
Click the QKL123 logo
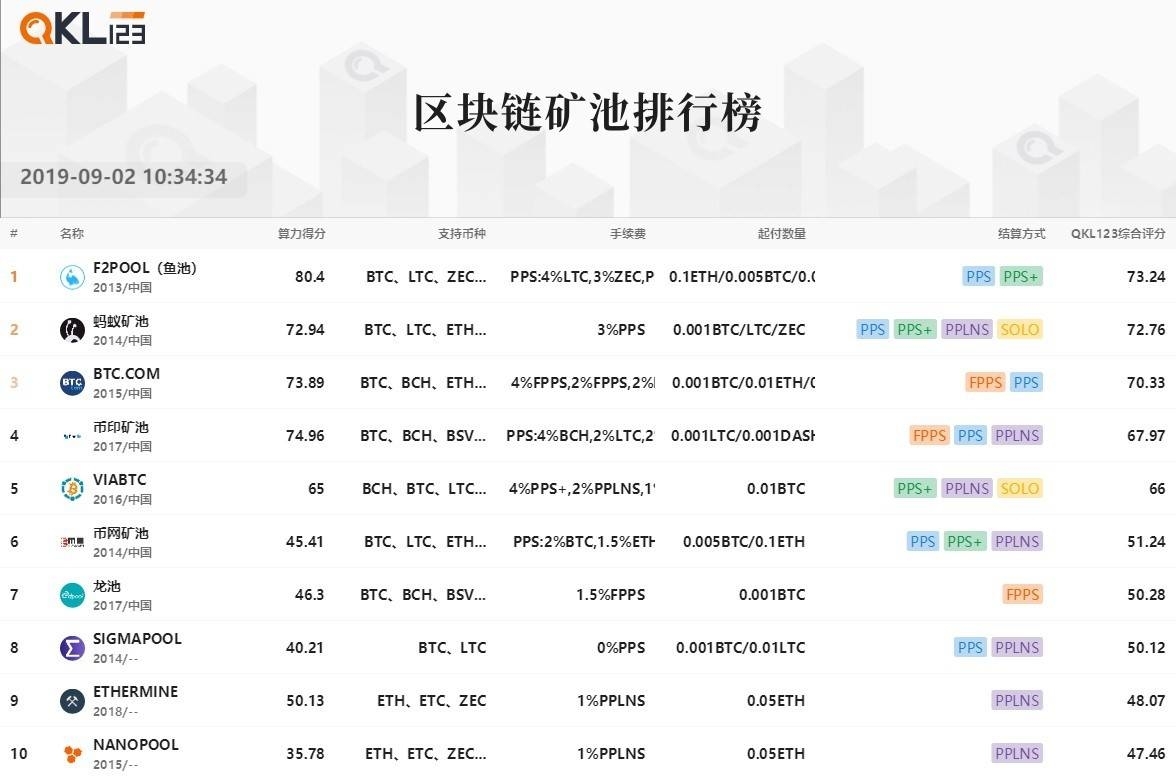pos(82,28)
